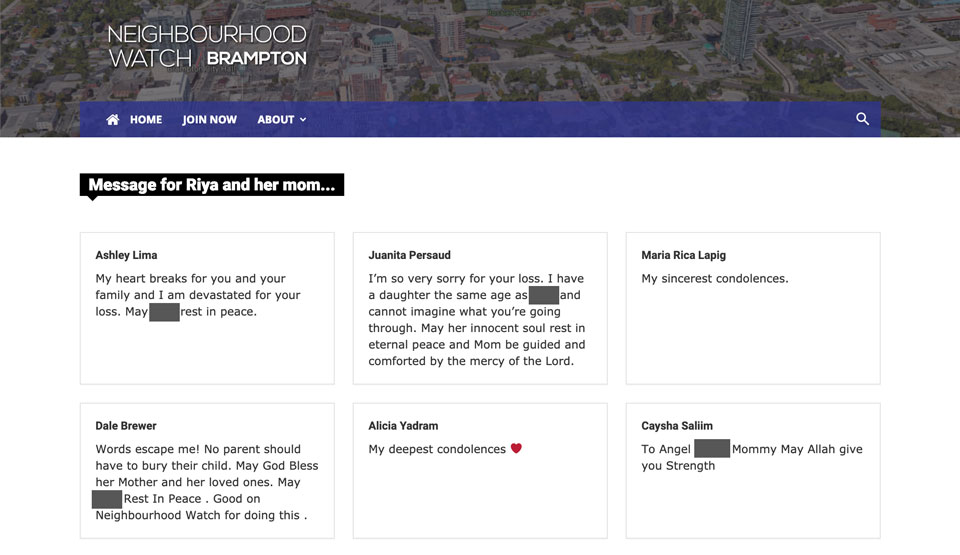Open the JOIN NOW page
This screenshot has height=555, width=960.
click(x=209, y=120)
